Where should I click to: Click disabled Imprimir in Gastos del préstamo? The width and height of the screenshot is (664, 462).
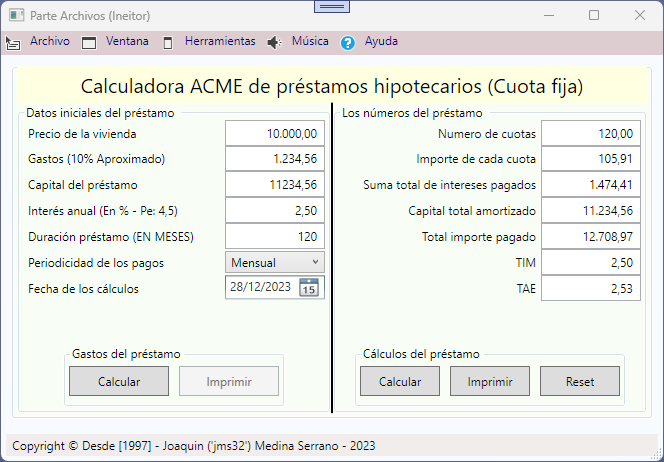tap(229, 382)
